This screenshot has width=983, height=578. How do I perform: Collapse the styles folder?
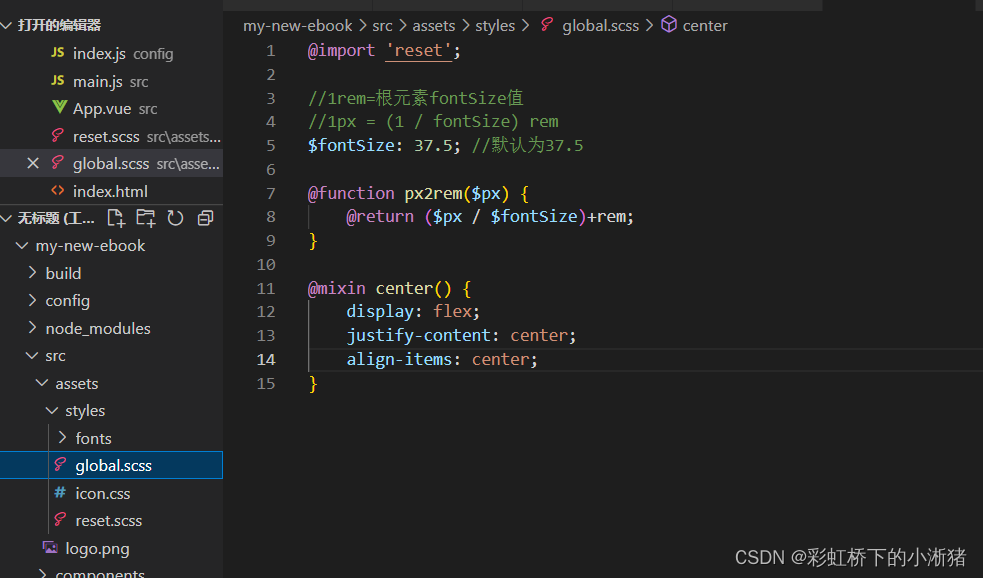point(52,411)
